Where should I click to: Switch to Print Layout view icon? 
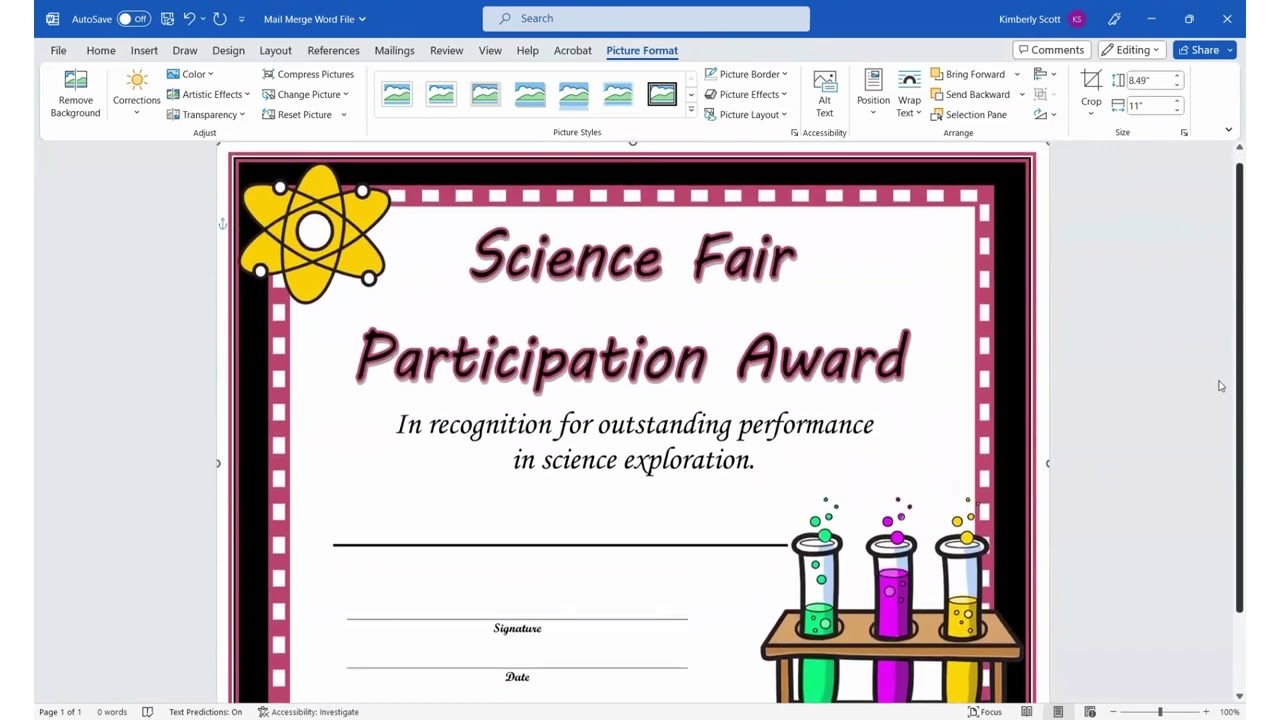click(x=1058, y=712)
